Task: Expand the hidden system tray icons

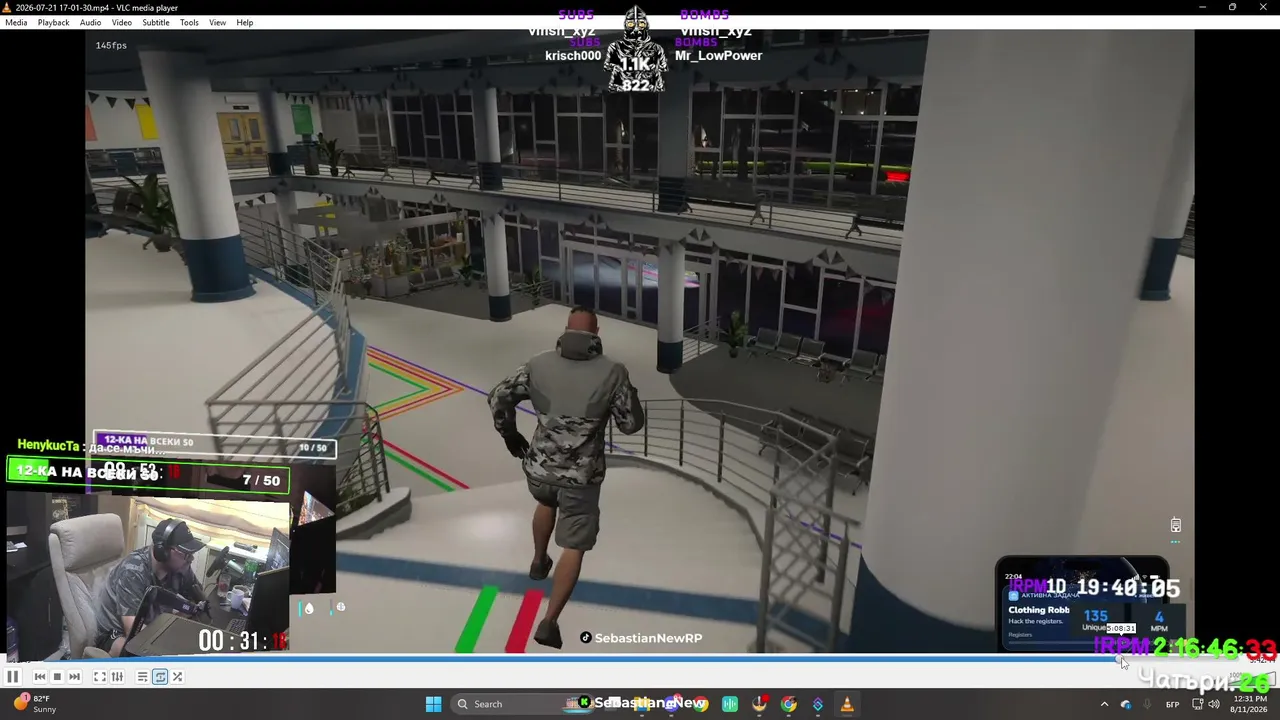Action: pos(1104,704)
